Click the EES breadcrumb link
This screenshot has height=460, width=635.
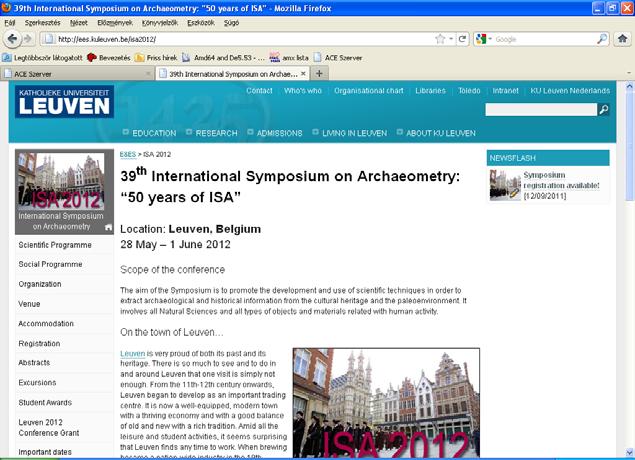[128, 155]
